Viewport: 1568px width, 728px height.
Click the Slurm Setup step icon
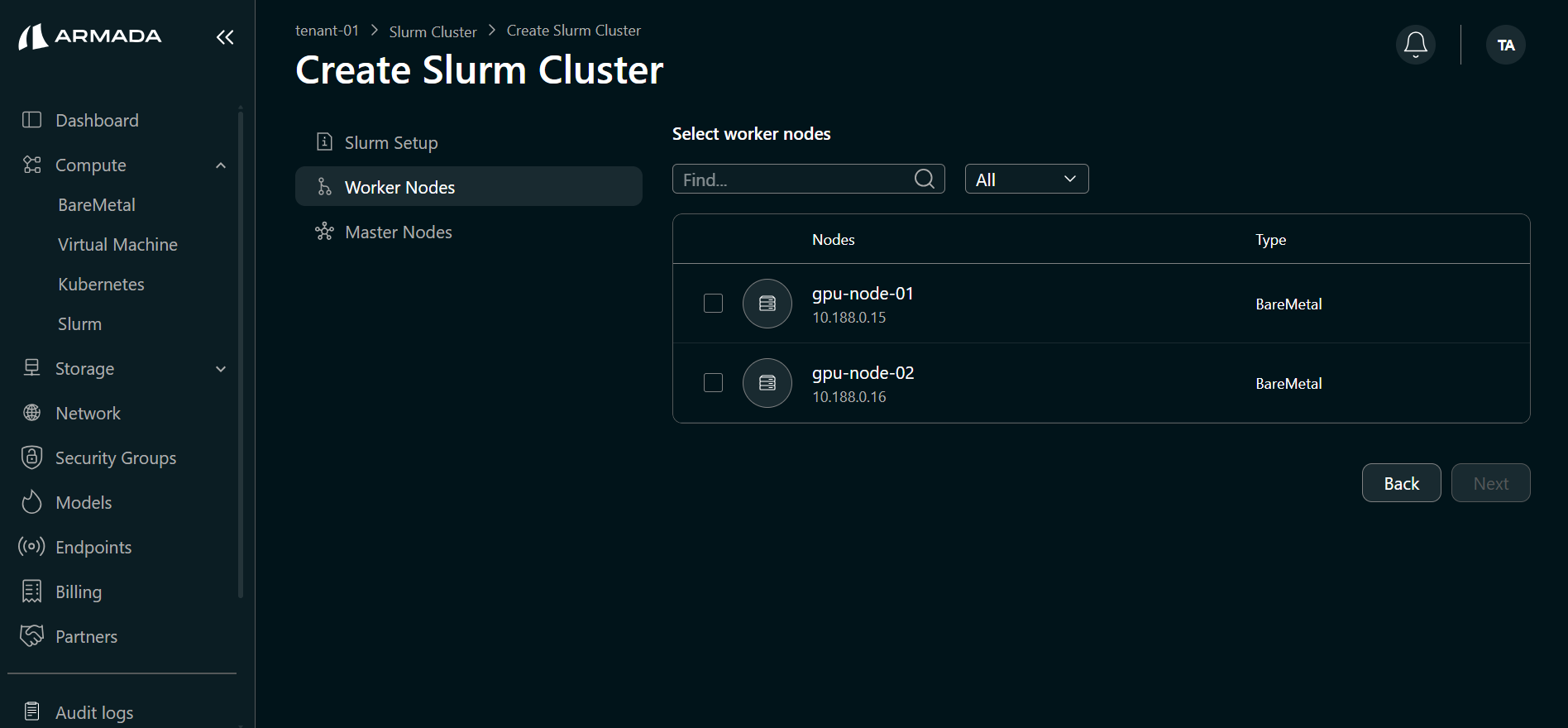click(x=324, y=142)
